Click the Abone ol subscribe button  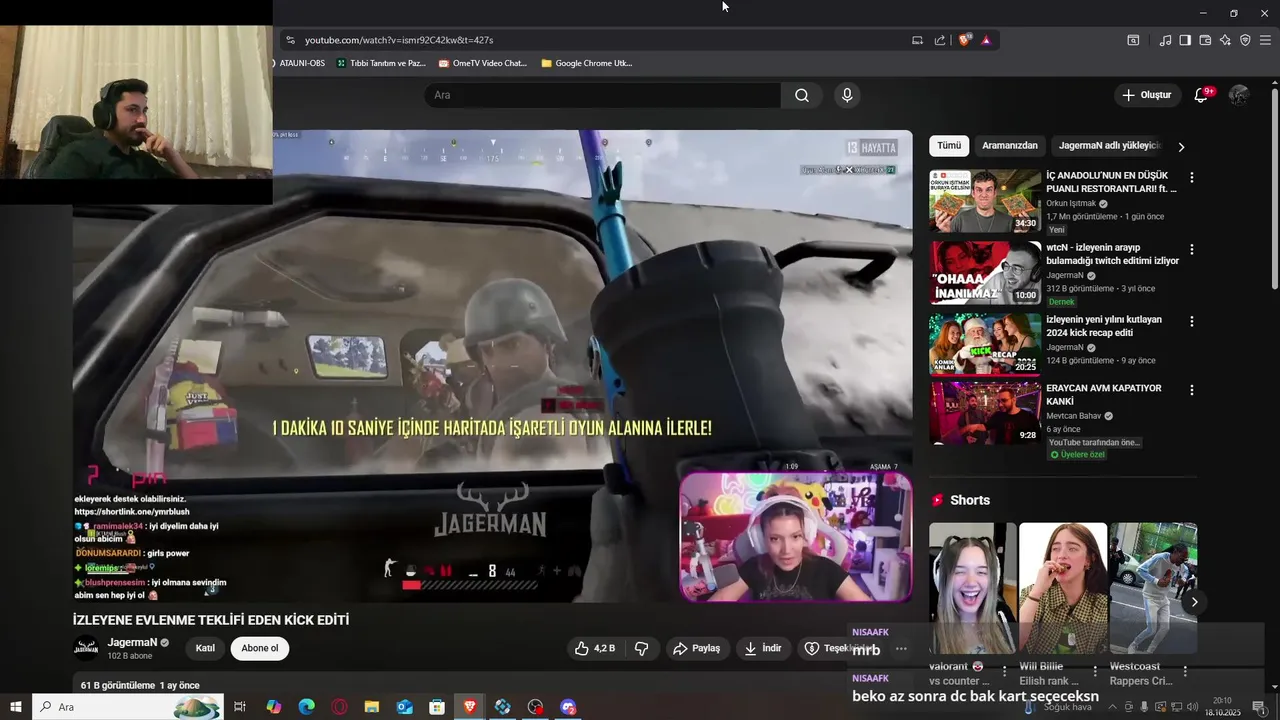coord(260,648)
